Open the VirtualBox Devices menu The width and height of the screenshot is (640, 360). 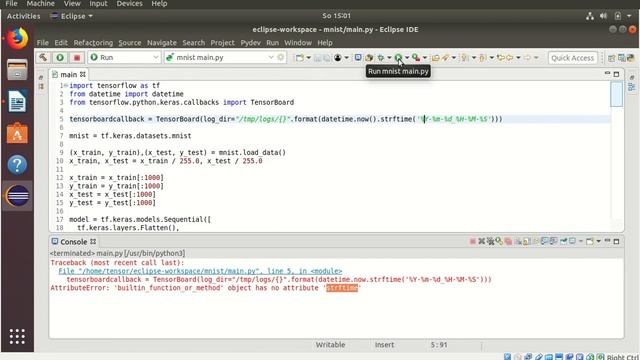(129, 4)
